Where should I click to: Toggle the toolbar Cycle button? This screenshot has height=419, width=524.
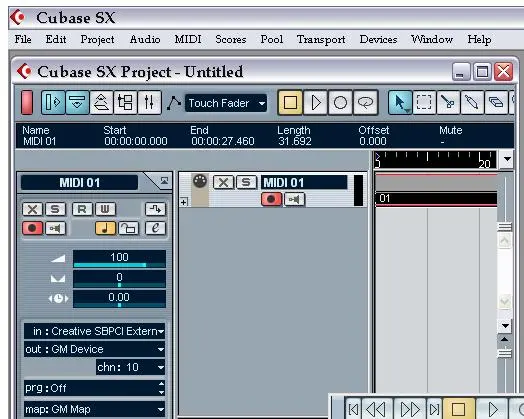365,102
